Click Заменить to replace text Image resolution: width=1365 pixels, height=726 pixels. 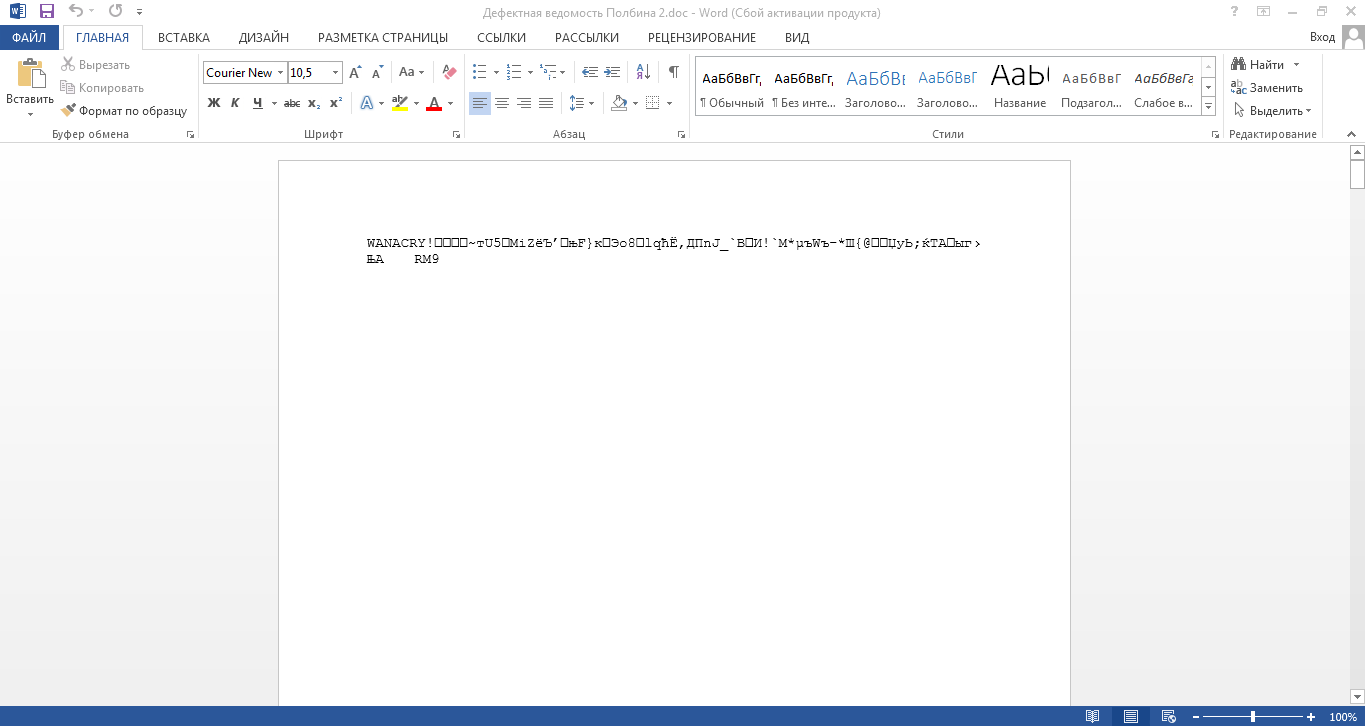tap(1267, 88)
